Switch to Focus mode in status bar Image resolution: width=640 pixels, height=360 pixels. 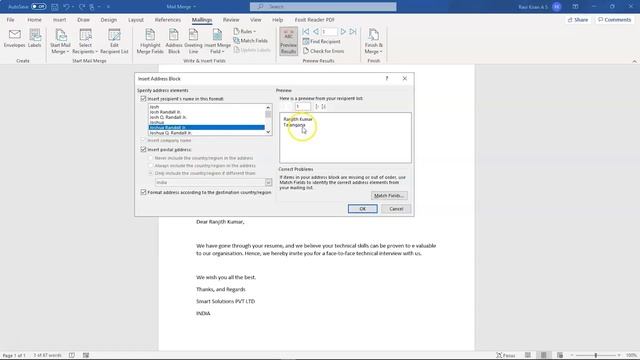coord(505,356)
